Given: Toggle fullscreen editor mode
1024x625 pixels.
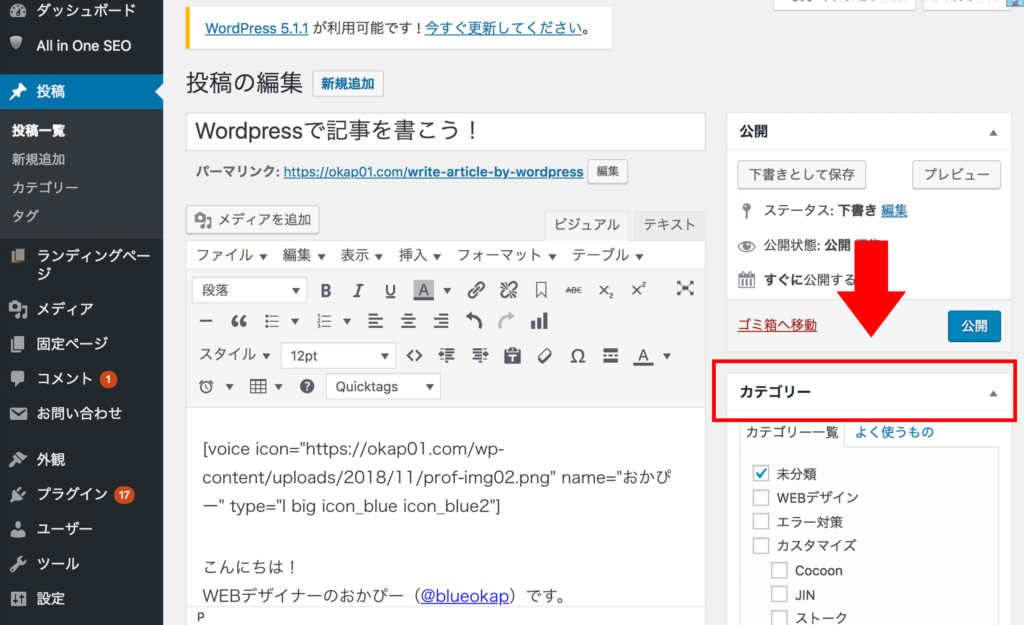Looking at the screenshot, I should pyautogui.click(x=684, y=288).
